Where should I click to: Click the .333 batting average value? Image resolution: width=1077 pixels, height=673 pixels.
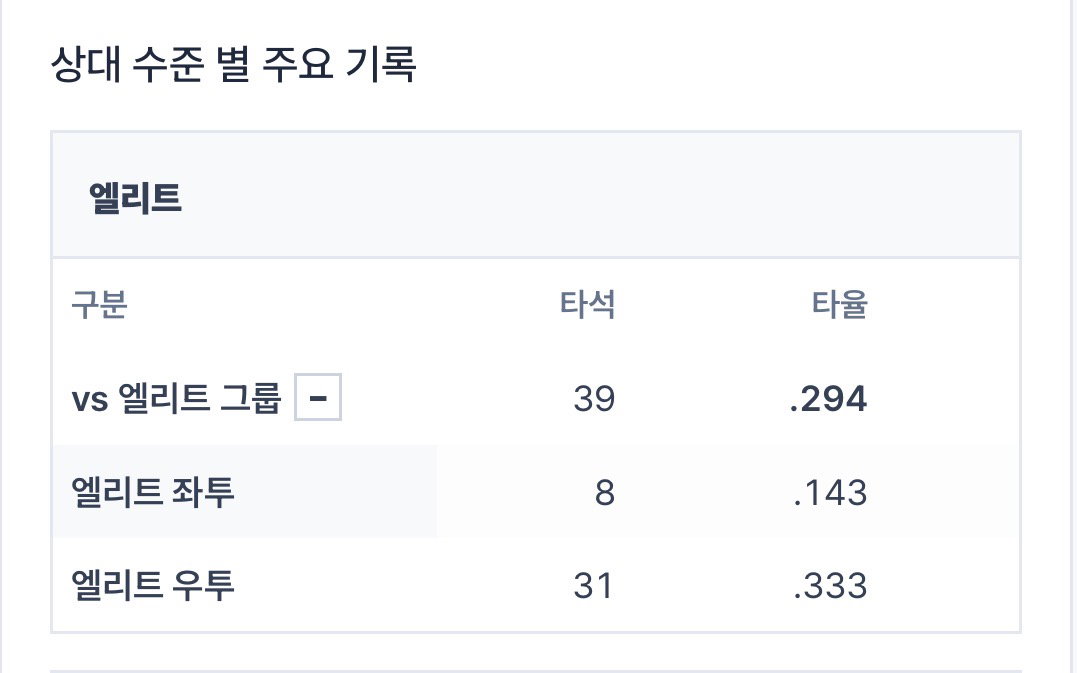(830, 586)
